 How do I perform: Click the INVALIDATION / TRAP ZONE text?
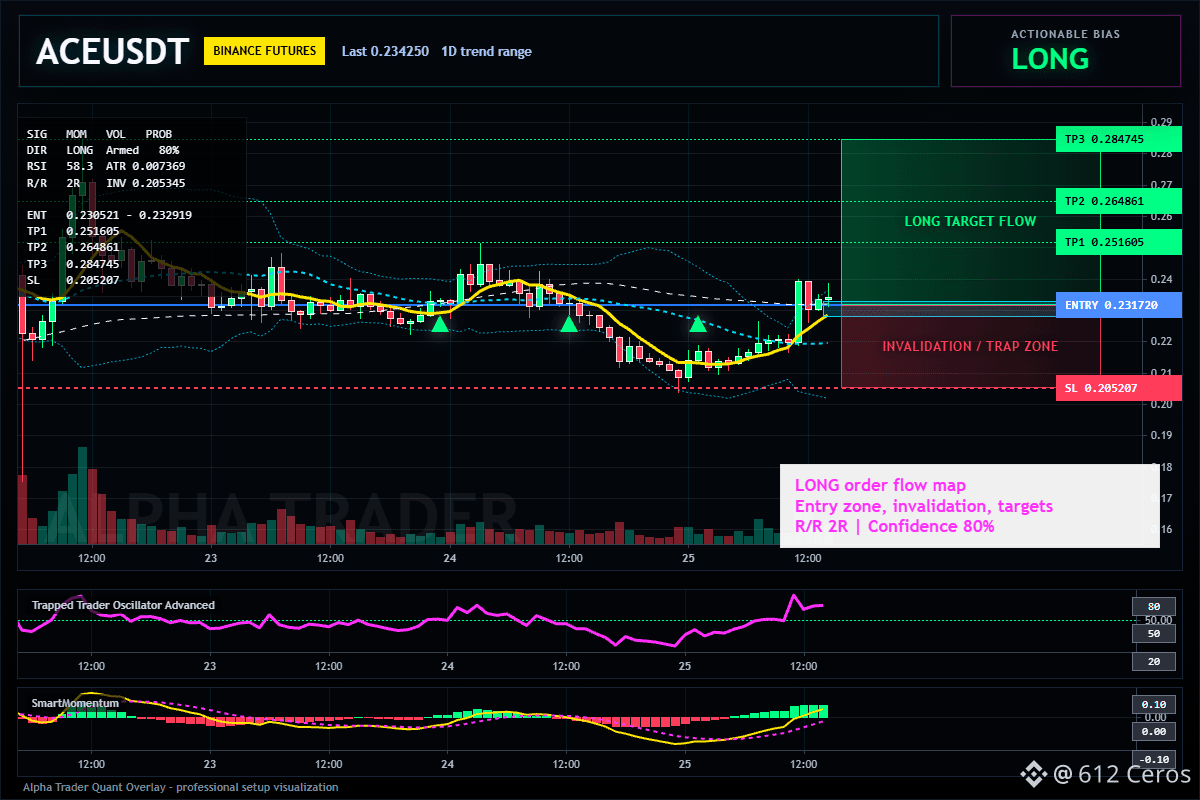point(970,346)
